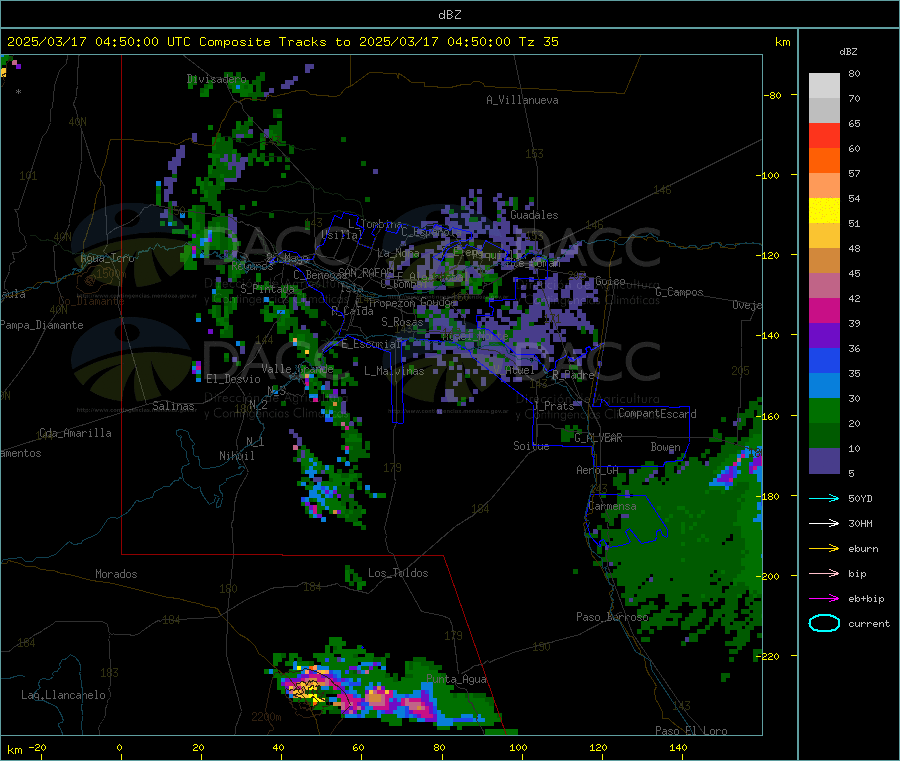Image resolution: width=900 pixels, height=761 pixels.
Task: Select the bright green swatch between 30 and 20
Action: click(x=824, y=411)
